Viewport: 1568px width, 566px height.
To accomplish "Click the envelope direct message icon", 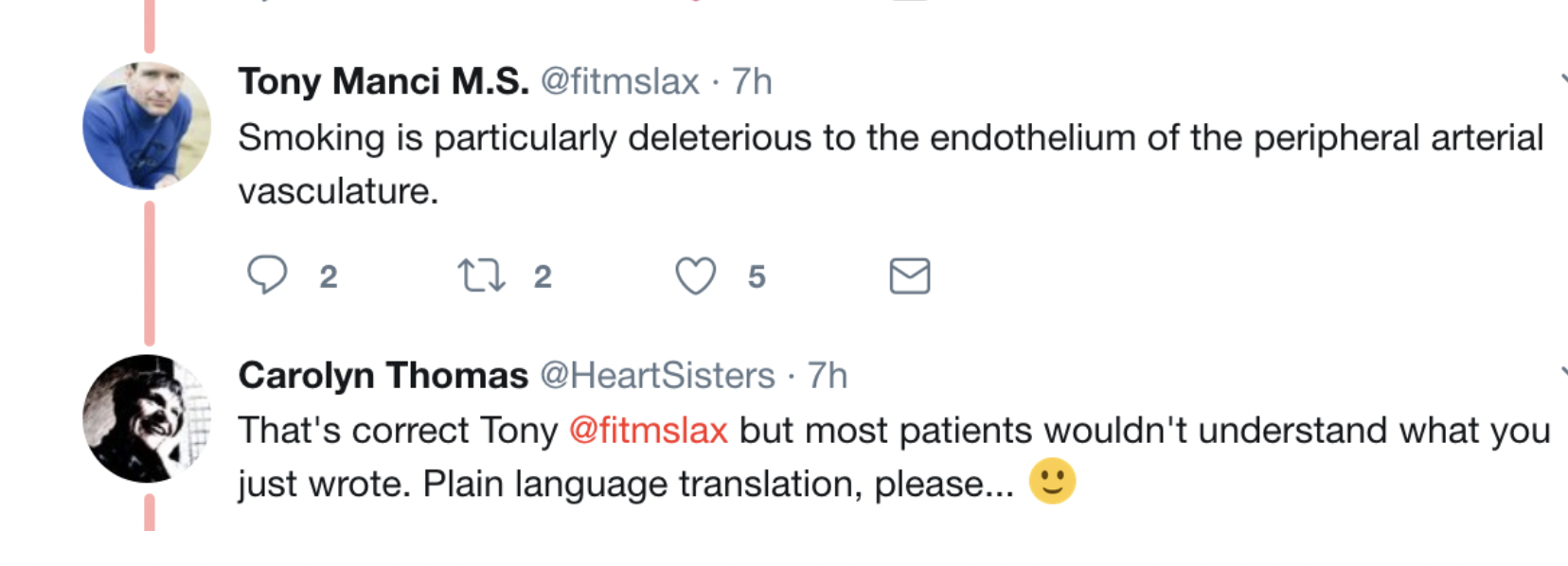I will [909, 276].
